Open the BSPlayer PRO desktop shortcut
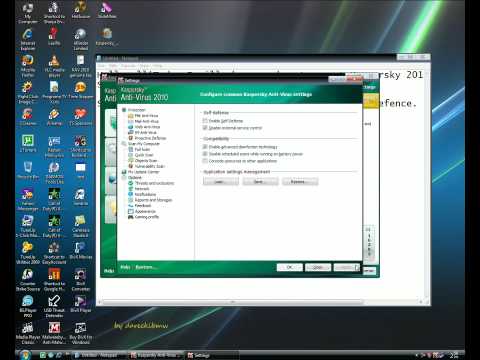Screen dimensions: 480x360 point(28,307)
